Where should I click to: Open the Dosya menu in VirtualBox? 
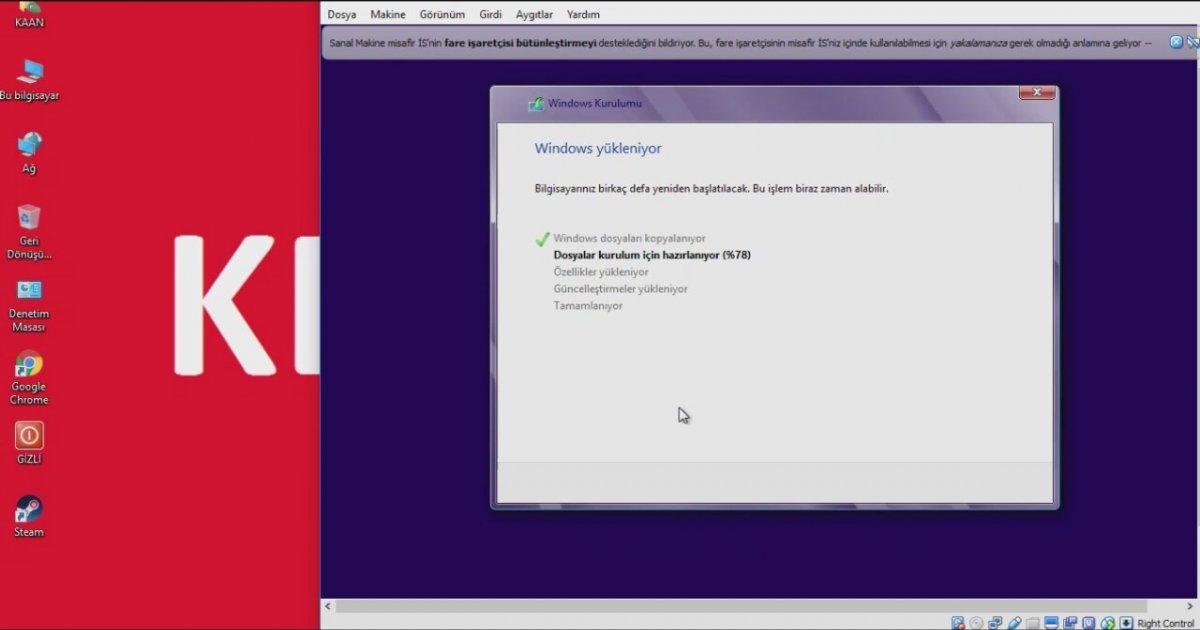(341, 14)
